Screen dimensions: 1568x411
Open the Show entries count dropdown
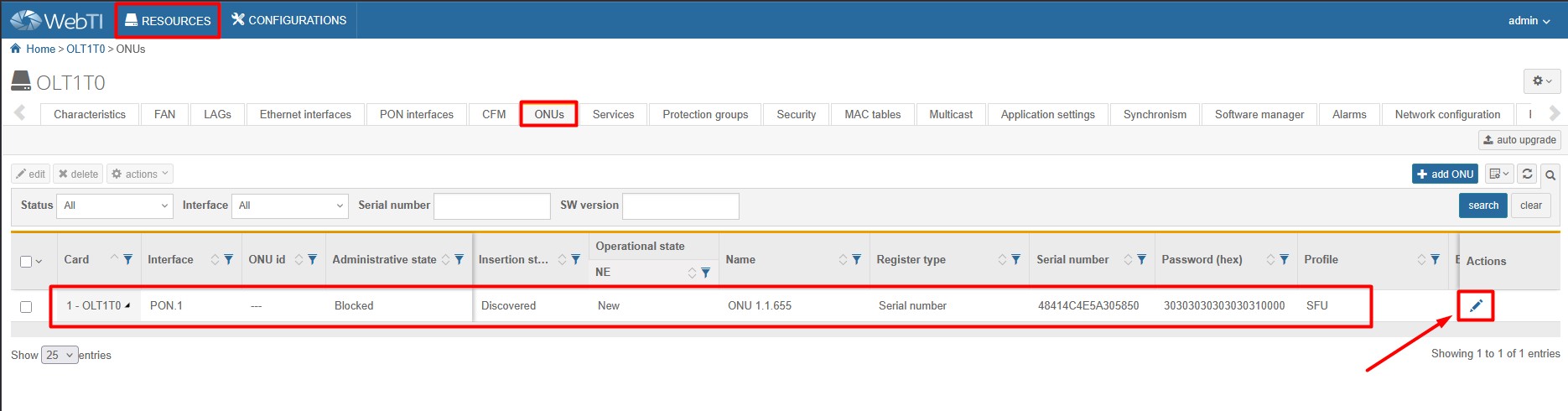[60, 355]
